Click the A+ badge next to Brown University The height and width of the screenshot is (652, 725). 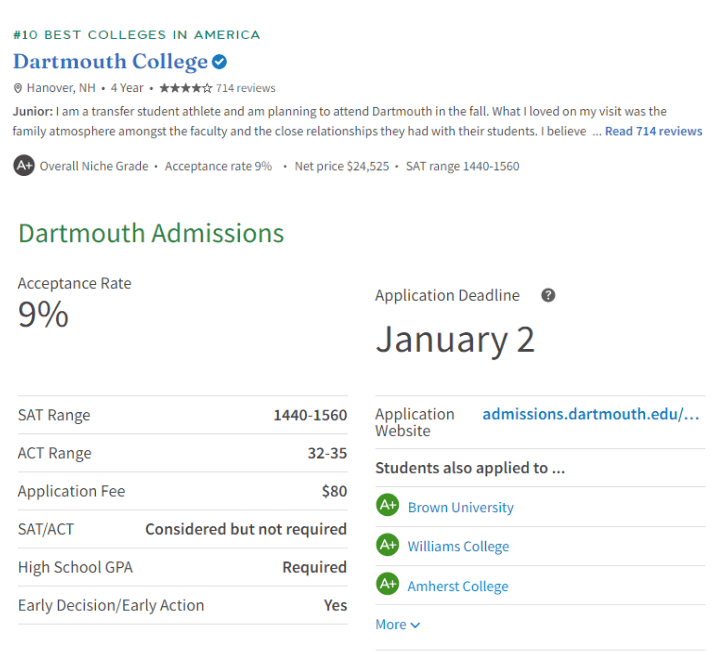387,505
